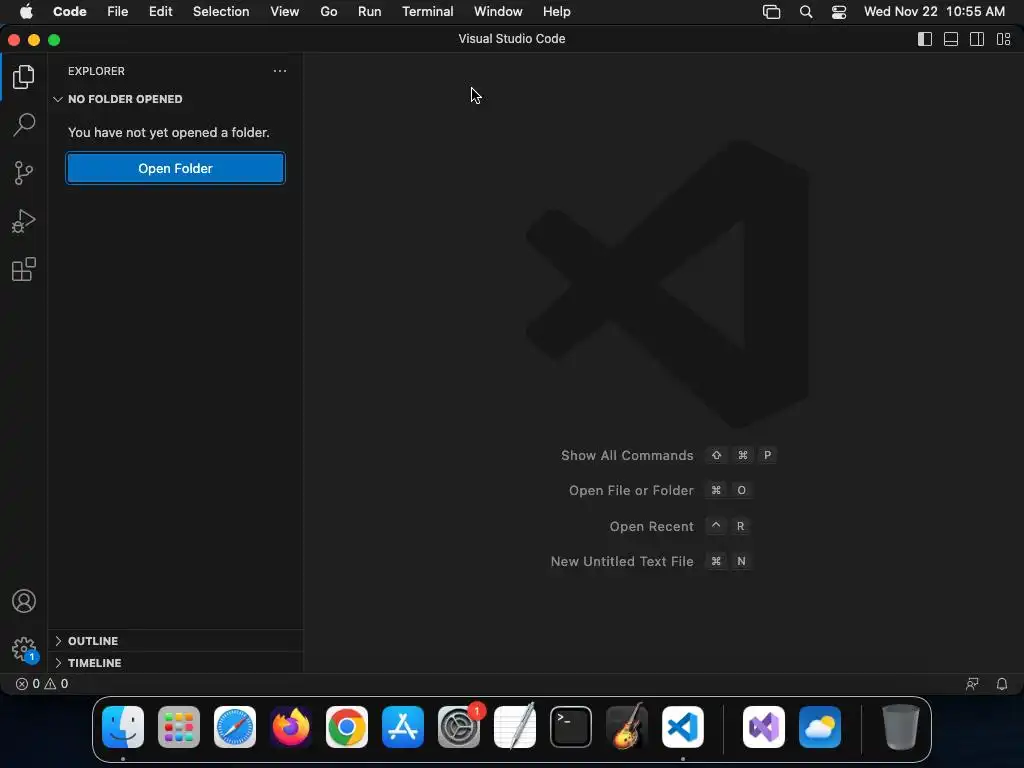The image size is (1024, 768).
Task: Open the Run menu
Action: (370, 12)
